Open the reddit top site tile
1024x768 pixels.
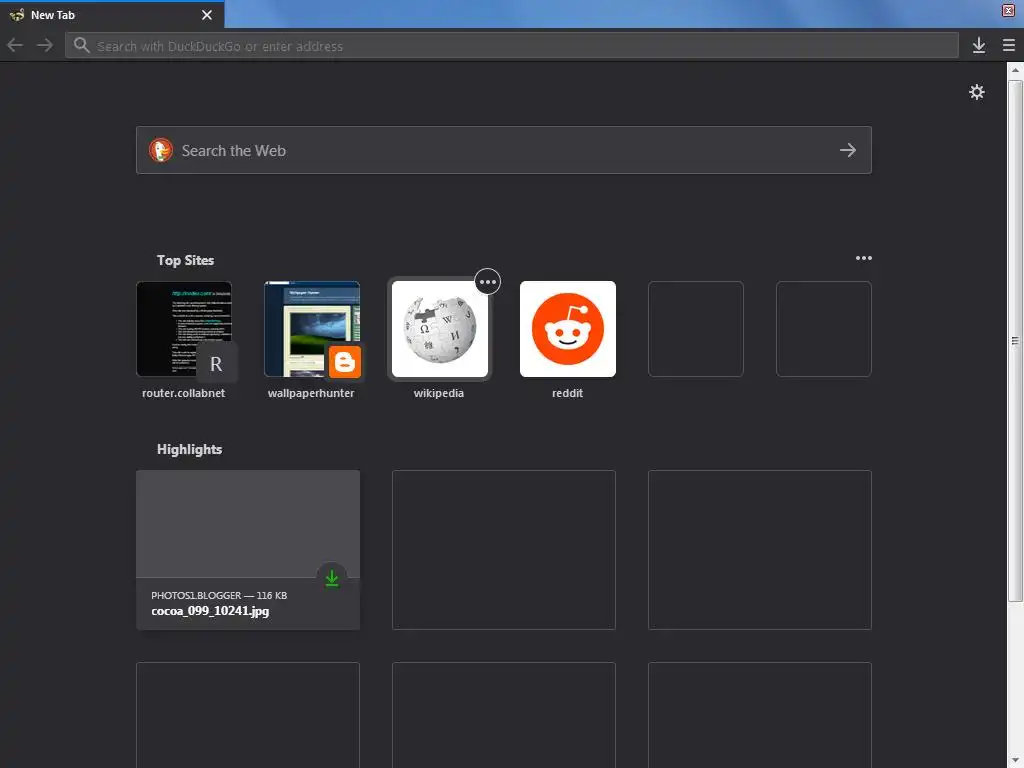point(568,329)
